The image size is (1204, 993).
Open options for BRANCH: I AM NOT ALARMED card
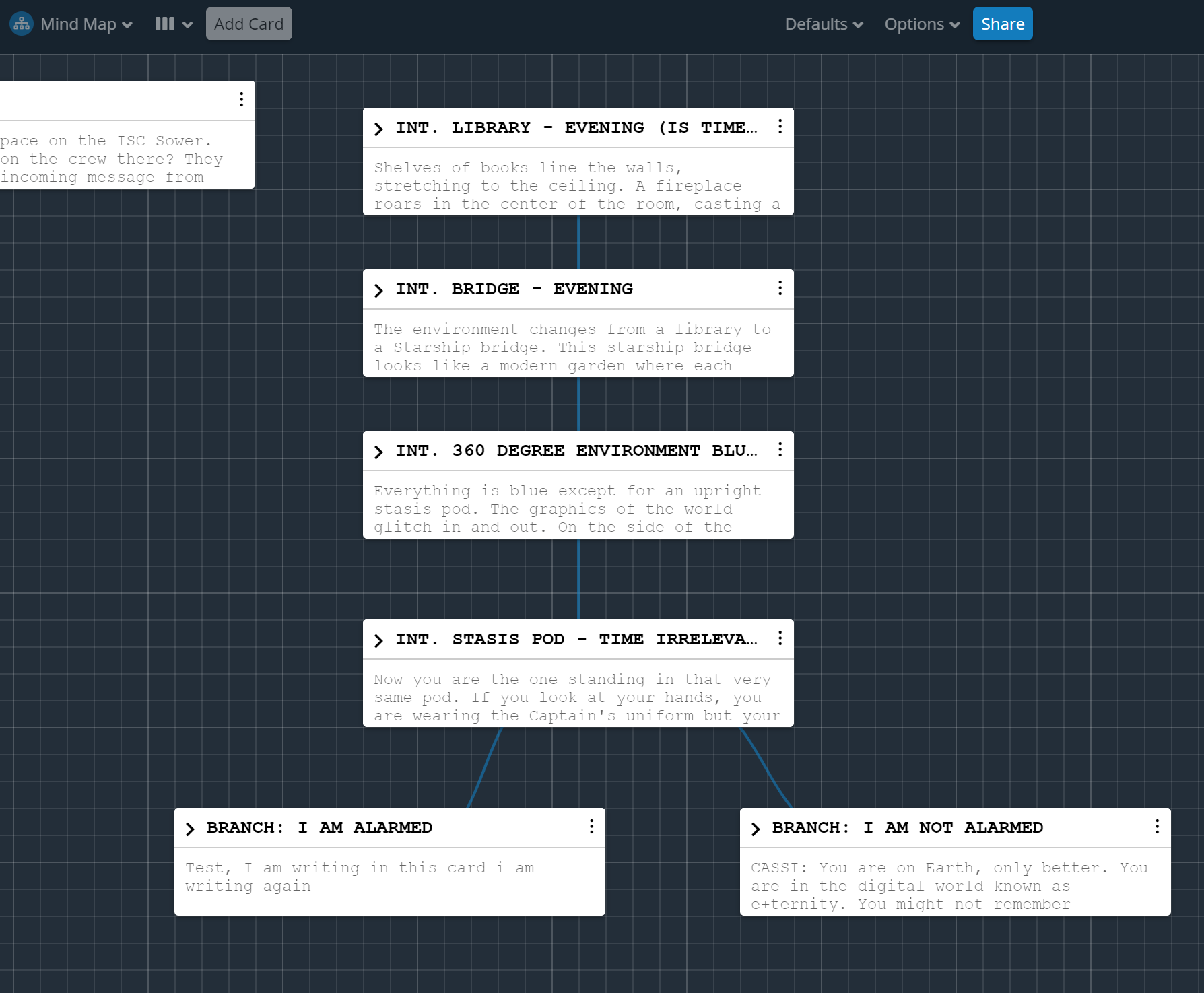click(x=1158, y=827)
